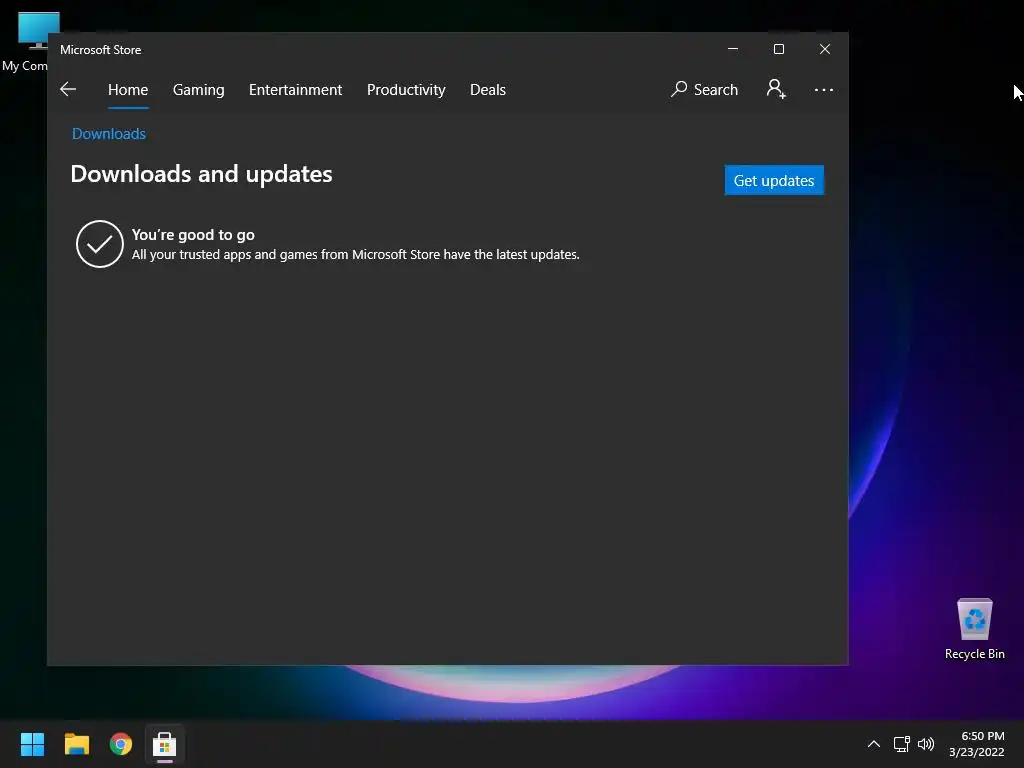Open the network status tray icon
Screen dimensions: 1024x768
pyautogui.click(x=902, y=744)
